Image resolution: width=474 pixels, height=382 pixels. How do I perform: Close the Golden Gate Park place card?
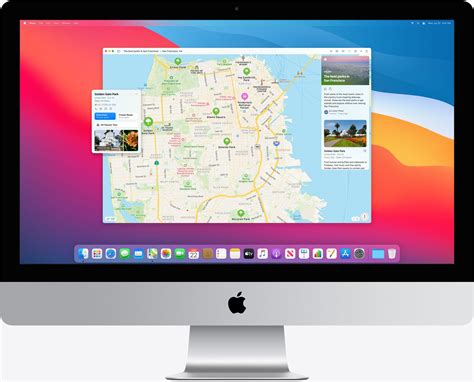point(136,94)
